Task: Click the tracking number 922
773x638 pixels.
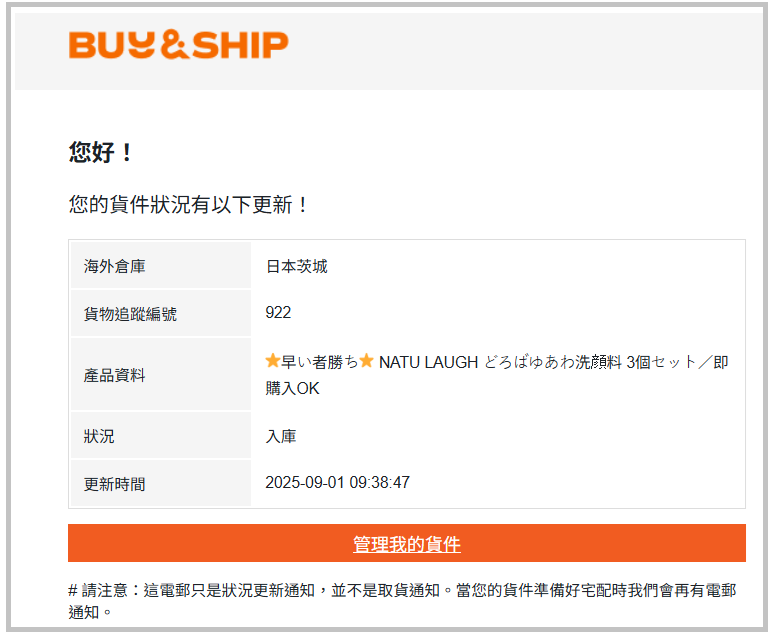Action: coord(278,313)
